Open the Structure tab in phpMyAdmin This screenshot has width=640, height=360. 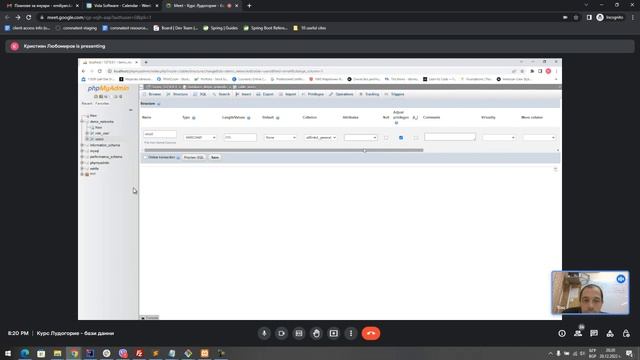pos(178,94)
